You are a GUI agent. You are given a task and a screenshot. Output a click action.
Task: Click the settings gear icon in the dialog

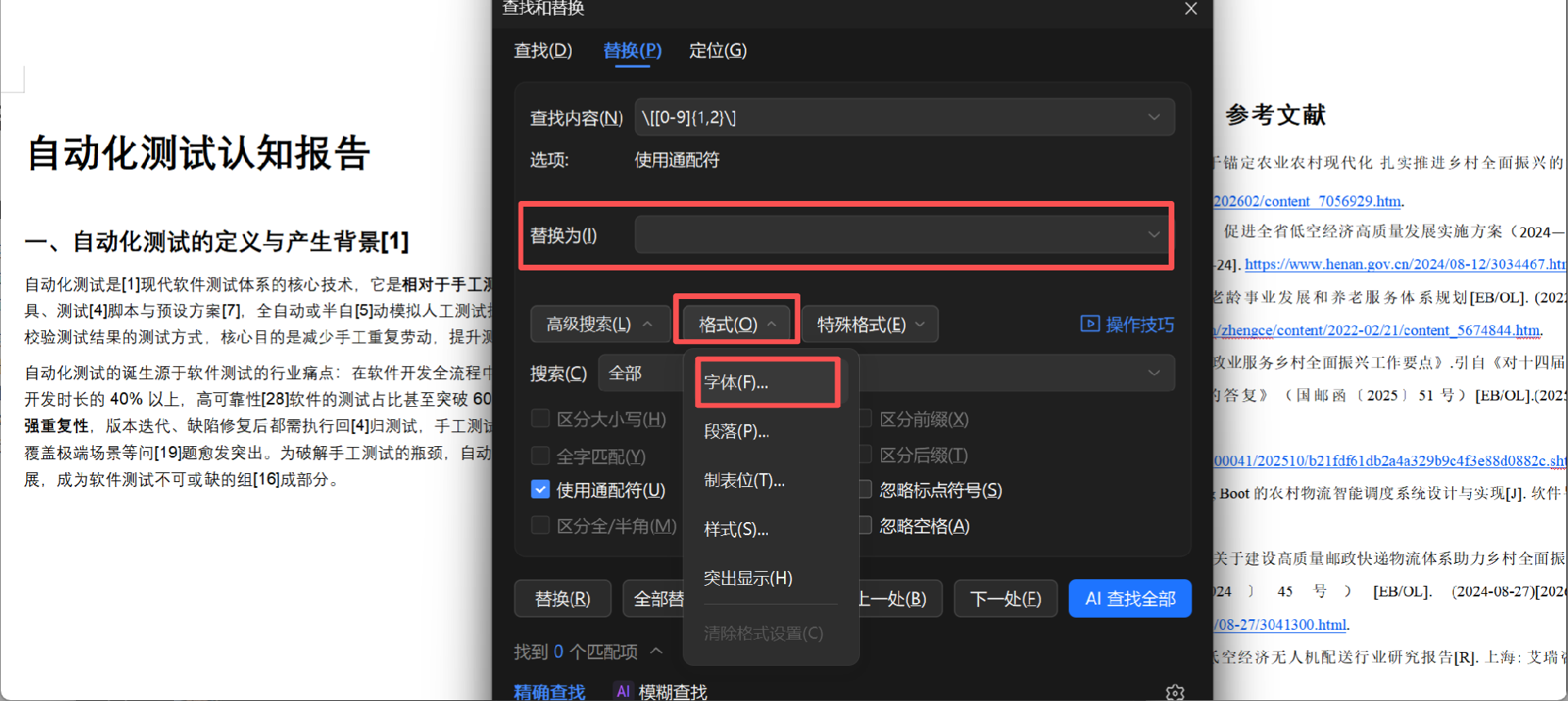(1174, 693)
